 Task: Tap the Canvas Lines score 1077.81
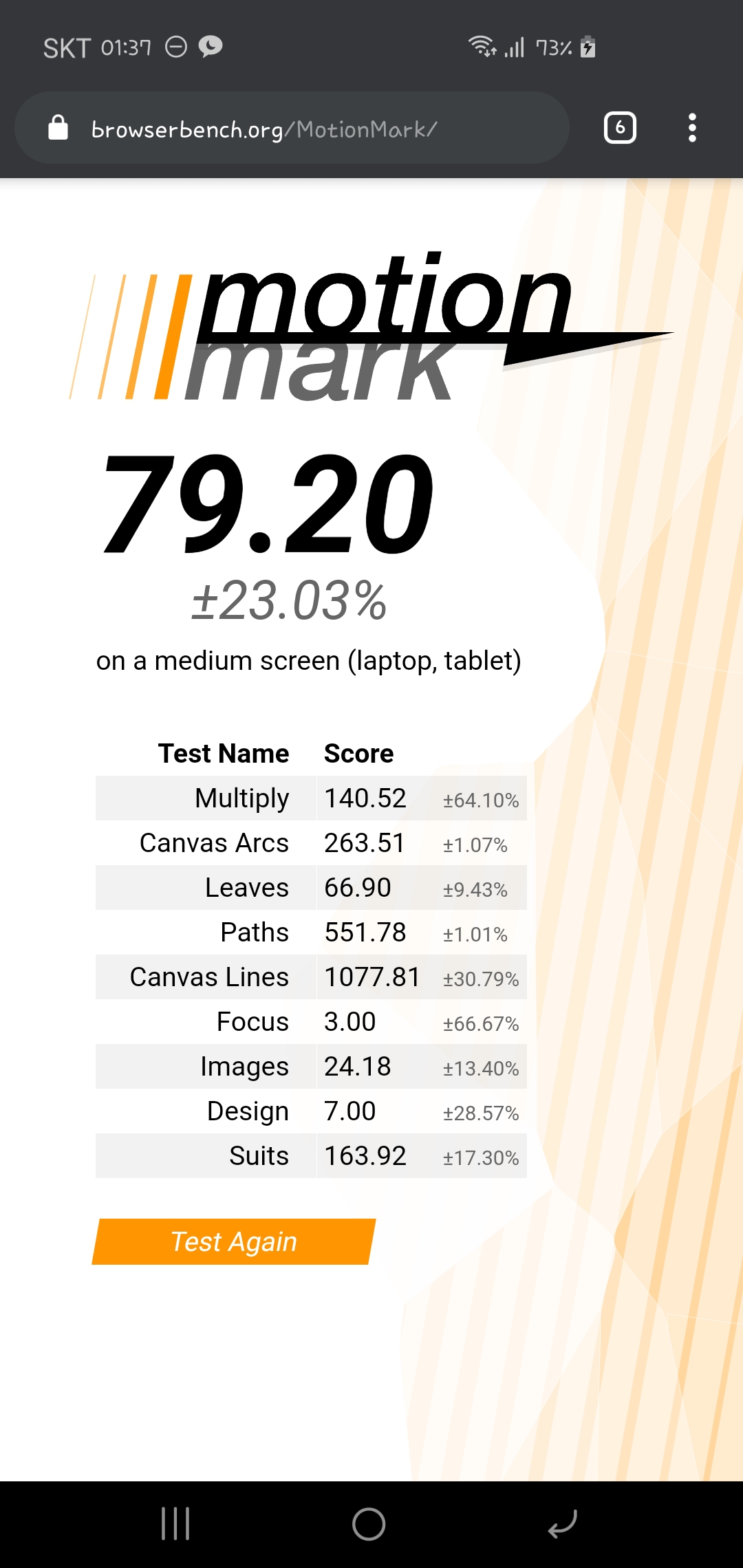[371, 977]
